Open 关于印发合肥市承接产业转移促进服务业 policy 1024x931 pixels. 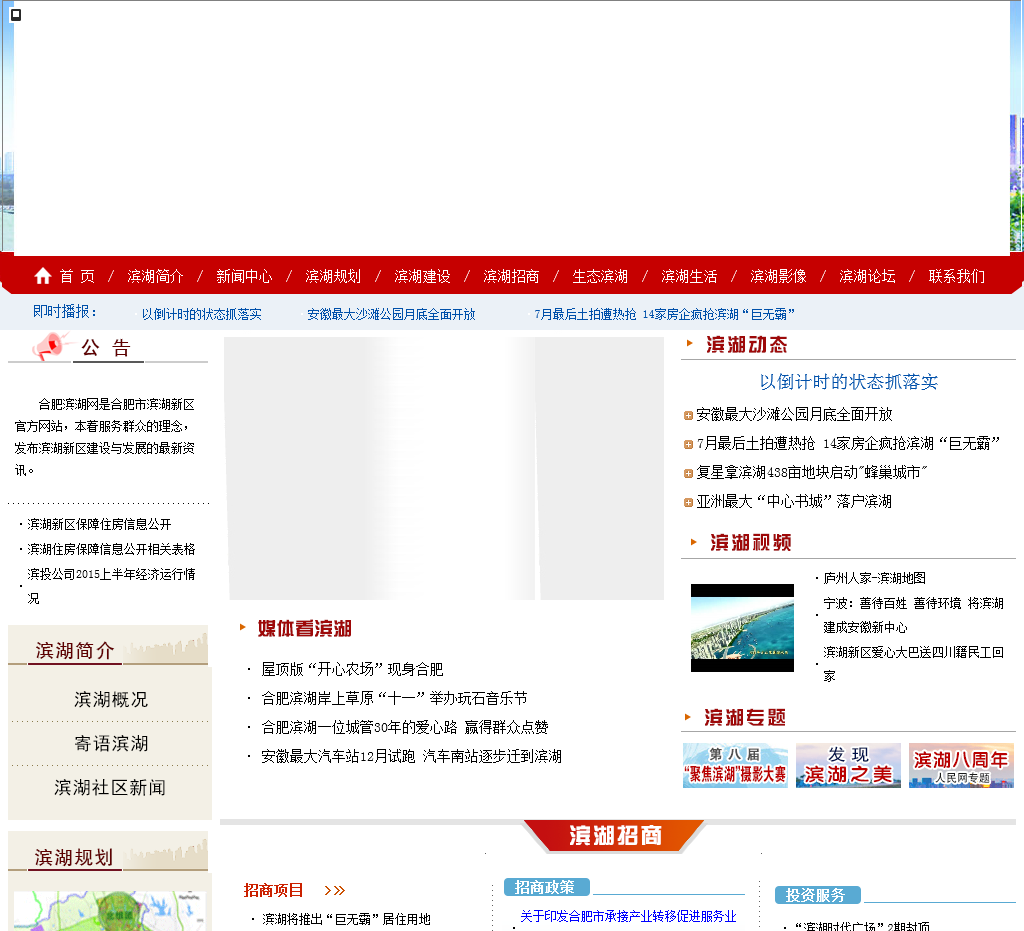click(x=628, y=916)
